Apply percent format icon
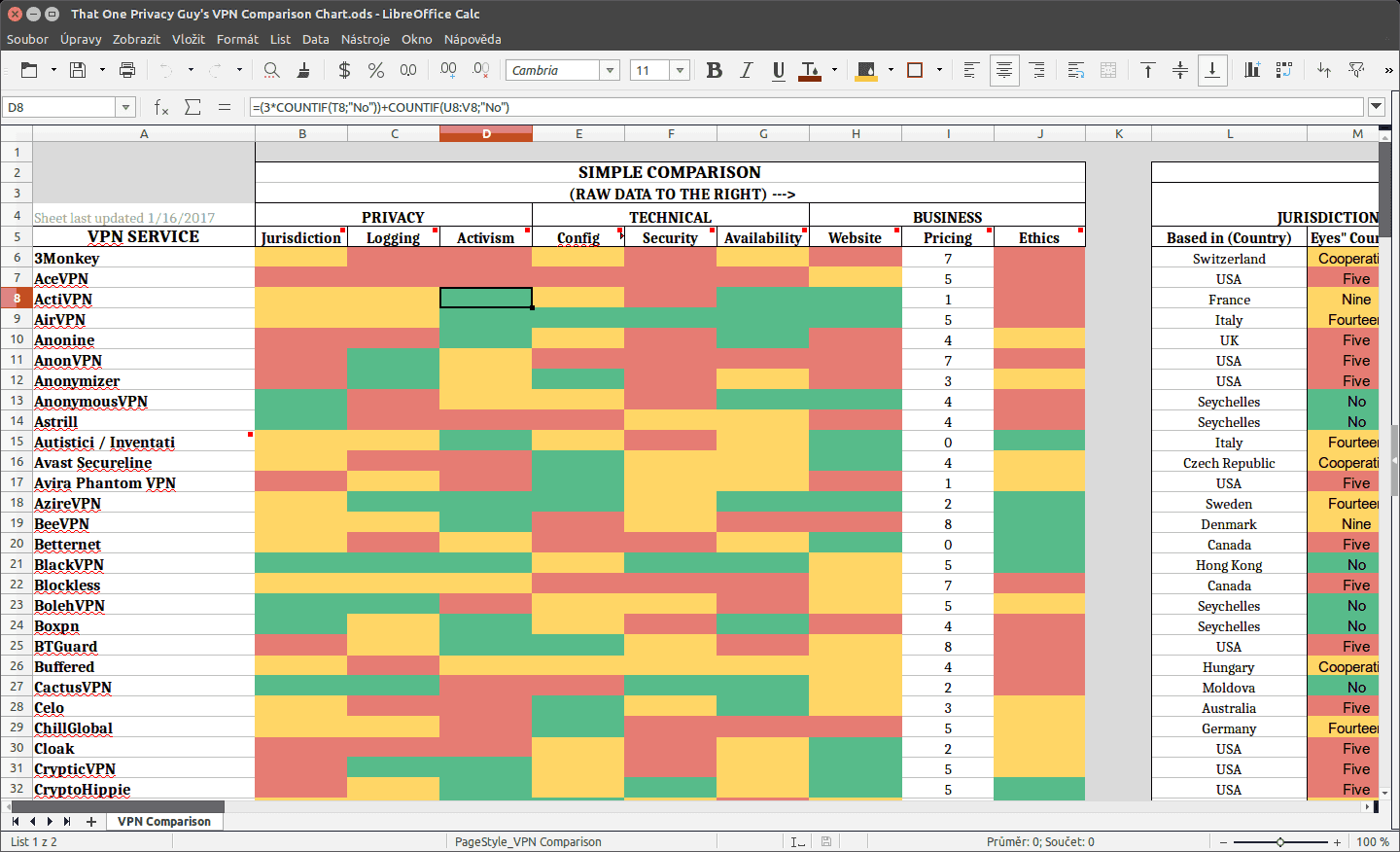 click(376, 70)
